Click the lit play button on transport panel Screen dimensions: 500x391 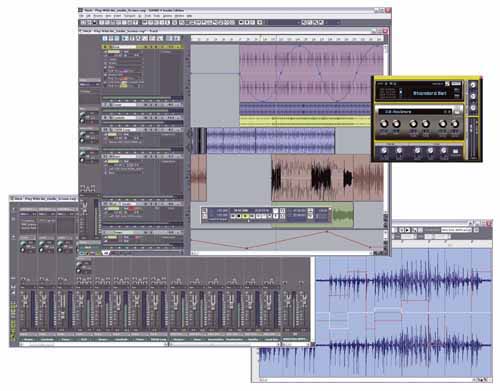[246, 217]
